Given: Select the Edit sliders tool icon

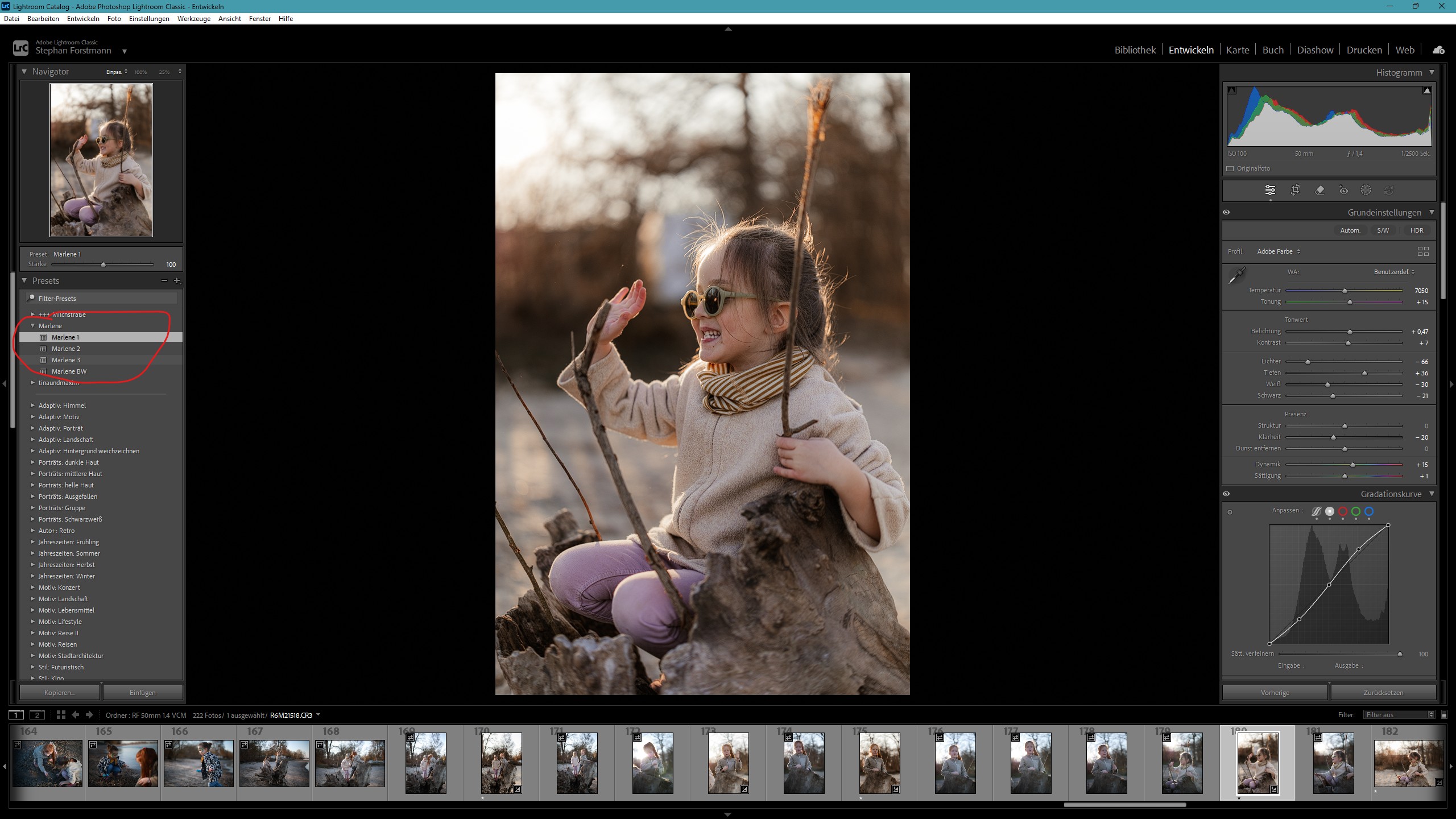Looking at the screenshot, I should point(1269,190).
